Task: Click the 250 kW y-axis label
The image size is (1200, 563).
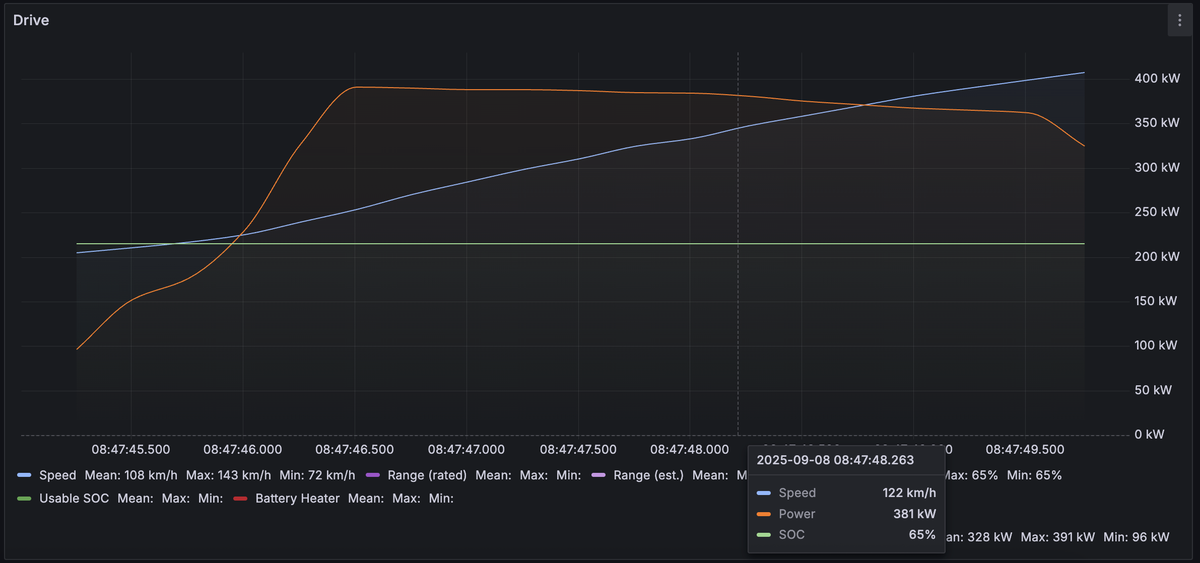Action: click(x=1156, y=212)
